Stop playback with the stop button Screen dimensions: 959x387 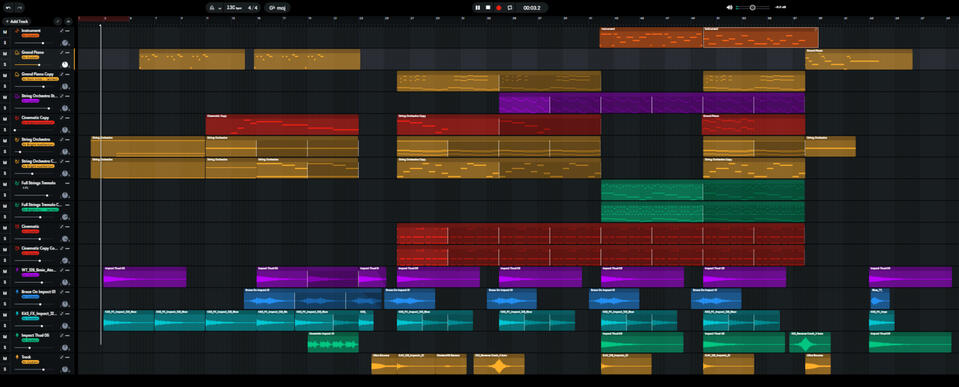(x=488, y=8)
